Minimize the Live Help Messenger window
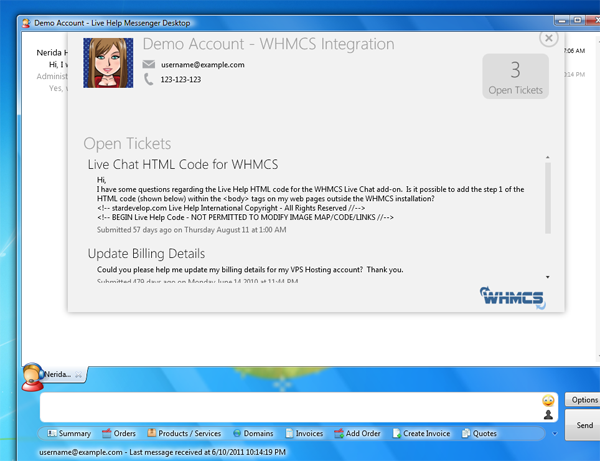The image size is (600, 461). tap(562, 20)
